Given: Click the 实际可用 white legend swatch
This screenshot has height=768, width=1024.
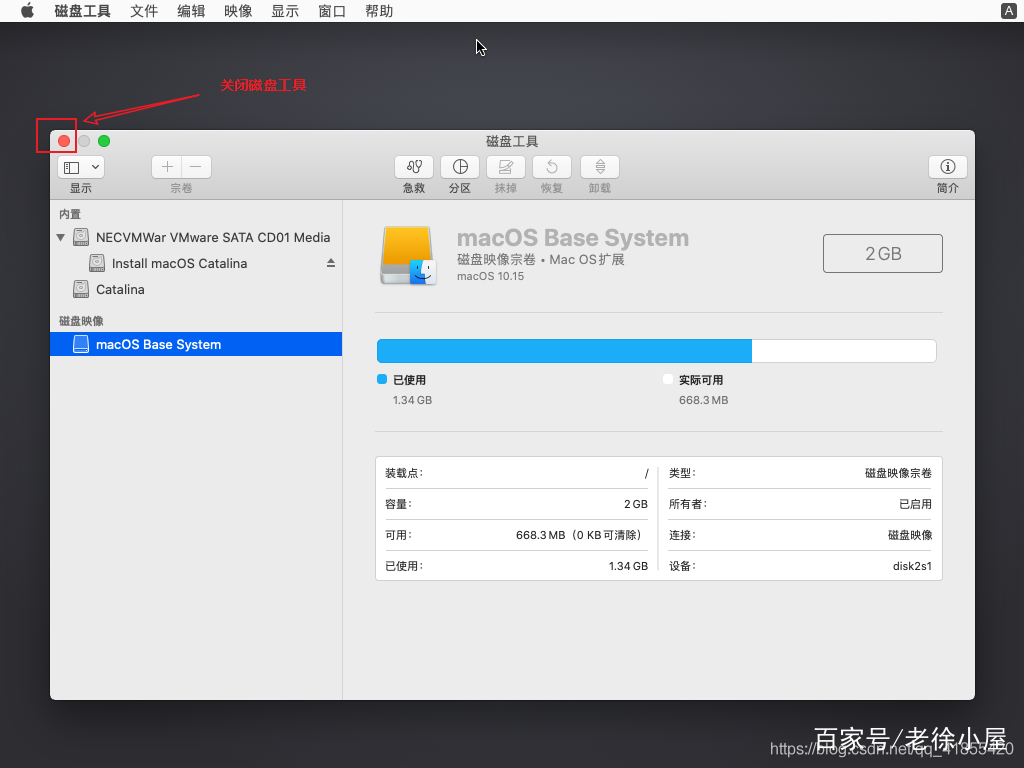Looking at the screenshot, I should tap(667, 379).
